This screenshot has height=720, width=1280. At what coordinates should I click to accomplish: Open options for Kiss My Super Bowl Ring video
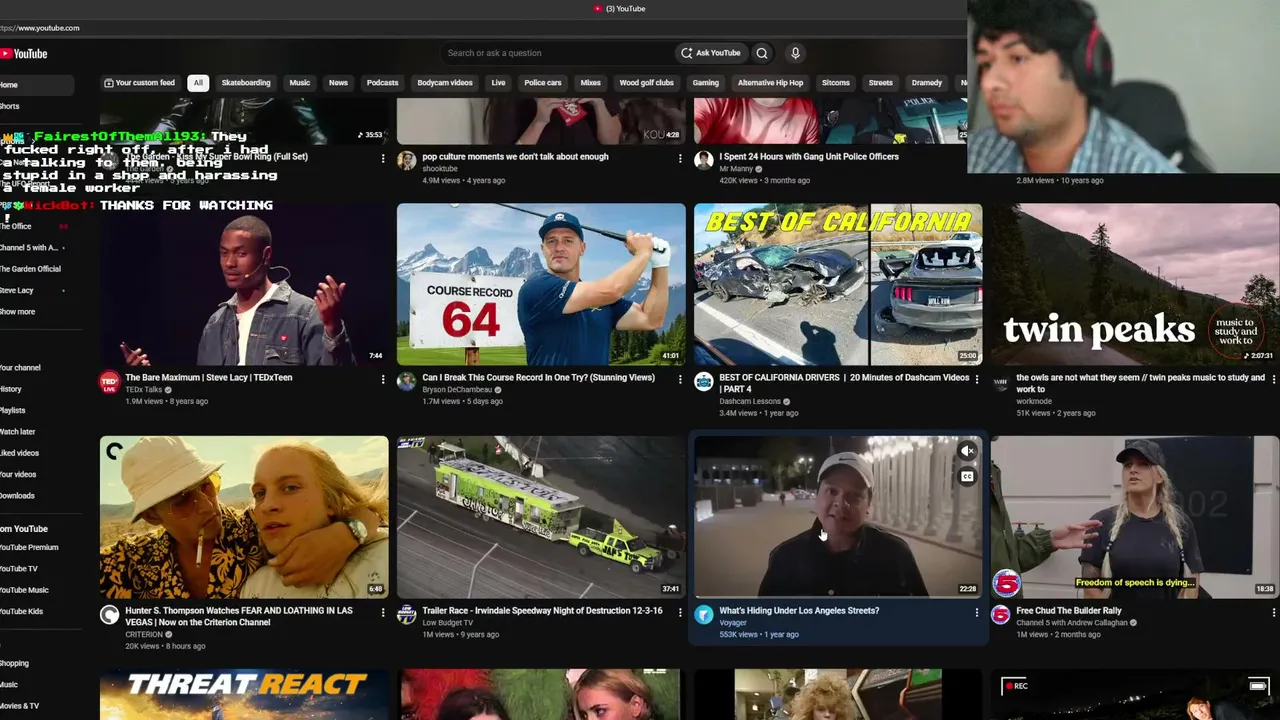coord(382,158)
